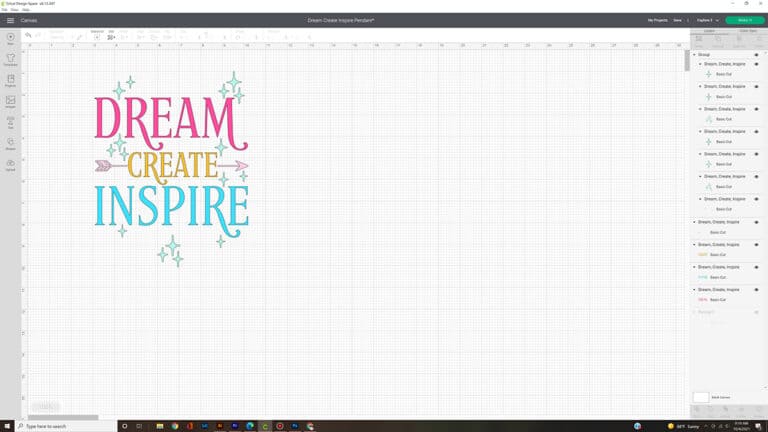768x432 pixels.
Task: Select the gold CREATE layer thumbnail
Action: click(x=703, y=255)
